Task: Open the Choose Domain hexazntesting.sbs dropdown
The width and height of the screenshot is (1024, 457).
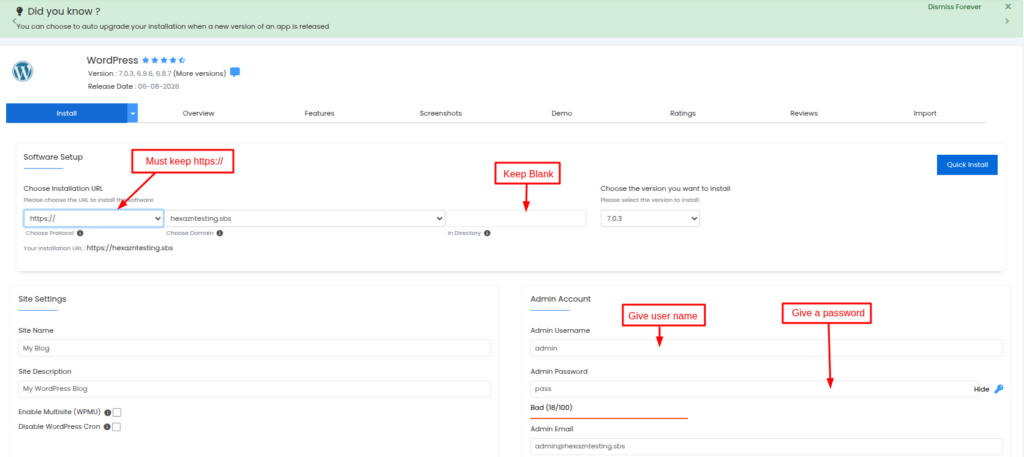Action: coord(304,219)
